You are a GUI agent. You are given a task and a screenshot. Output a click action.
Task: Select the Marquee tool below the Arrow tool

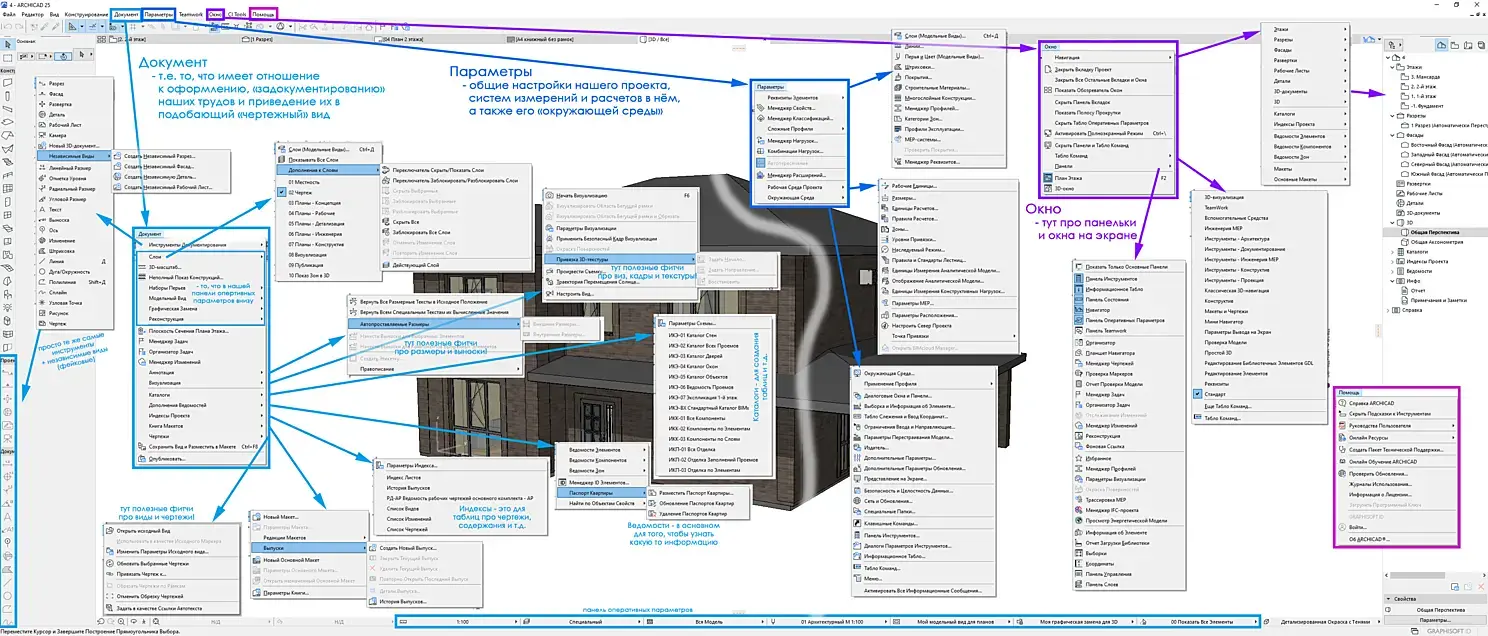[7, 60]
